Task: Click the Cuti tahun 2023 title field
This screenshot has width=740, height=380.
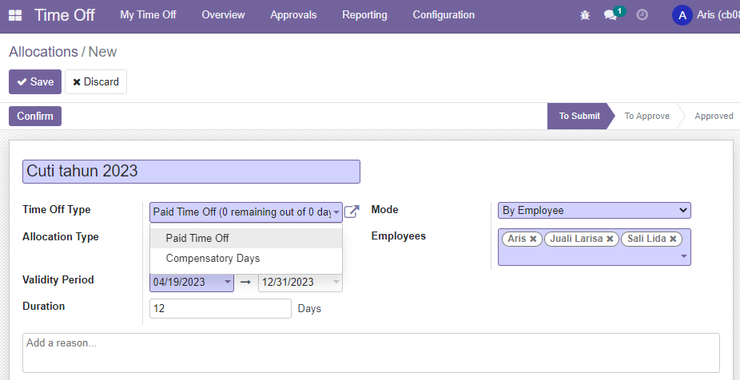Action: (x=191, y=171)
